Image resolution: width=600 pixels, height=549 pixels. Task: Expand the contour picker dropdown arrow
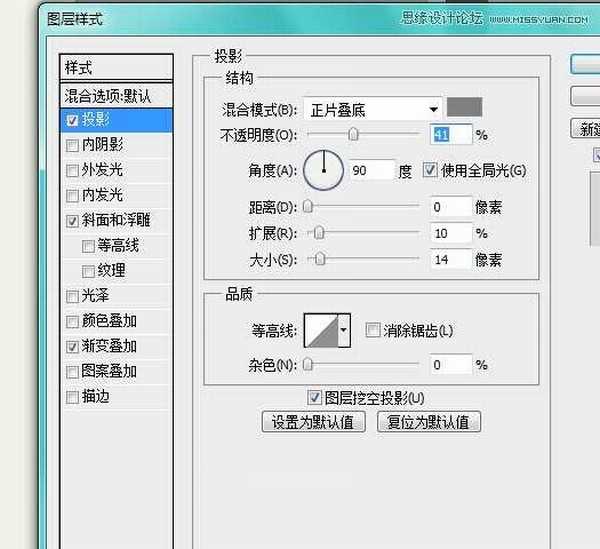(x=345, y=330)
